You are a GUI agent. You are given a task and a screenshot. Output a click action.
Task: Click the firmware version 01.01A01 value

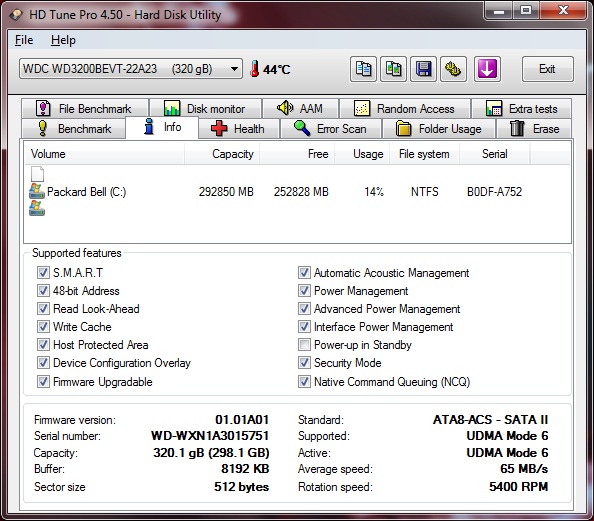242,419
